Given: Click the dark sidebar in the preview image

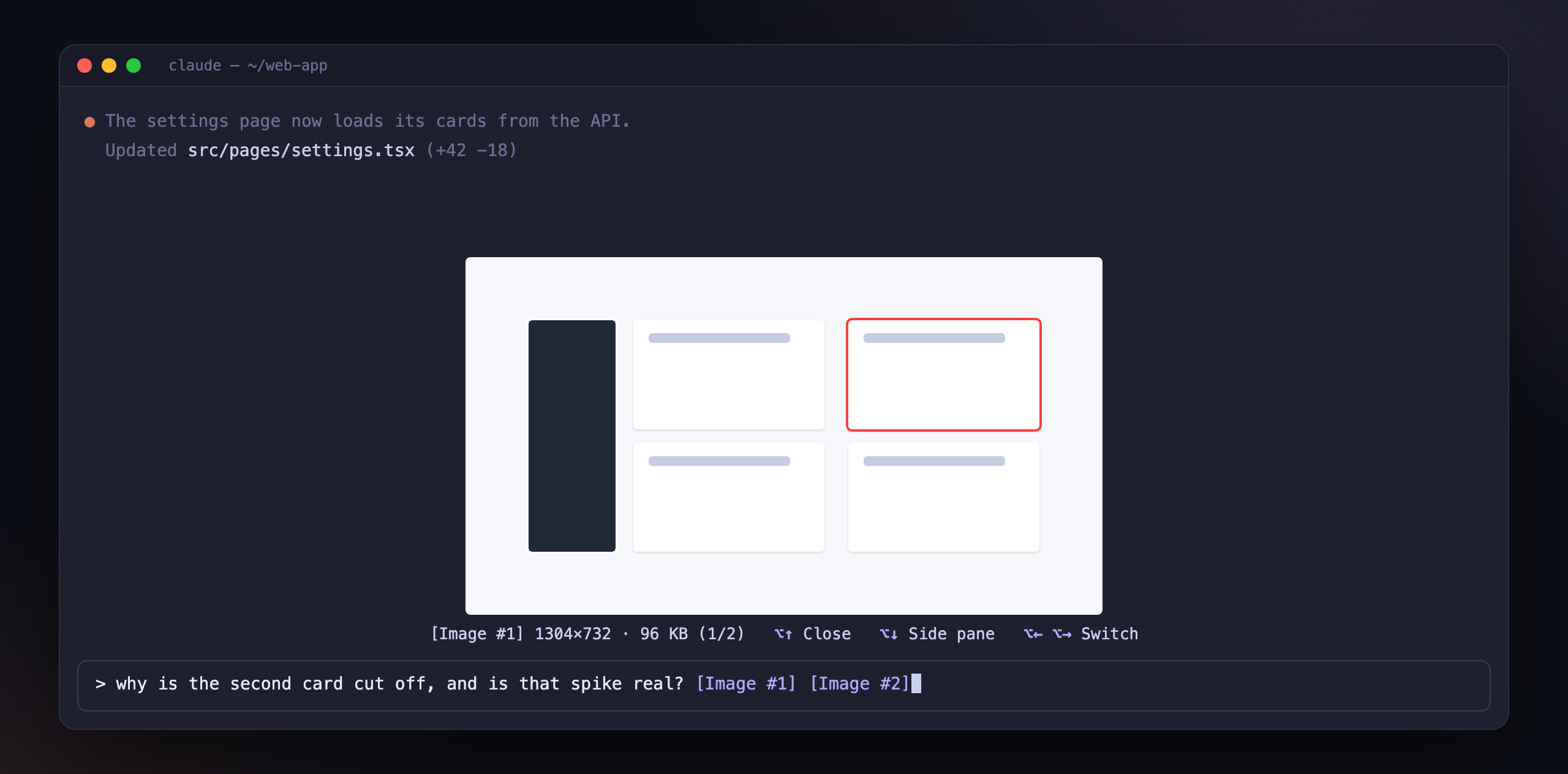Looking at the screenshot, I should click(572, 436).
